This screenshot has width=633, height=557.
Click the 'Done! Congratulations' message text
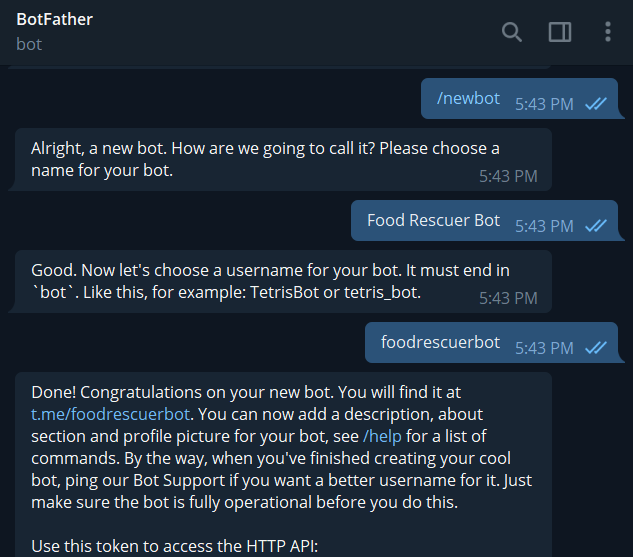[x=282, y=447]
